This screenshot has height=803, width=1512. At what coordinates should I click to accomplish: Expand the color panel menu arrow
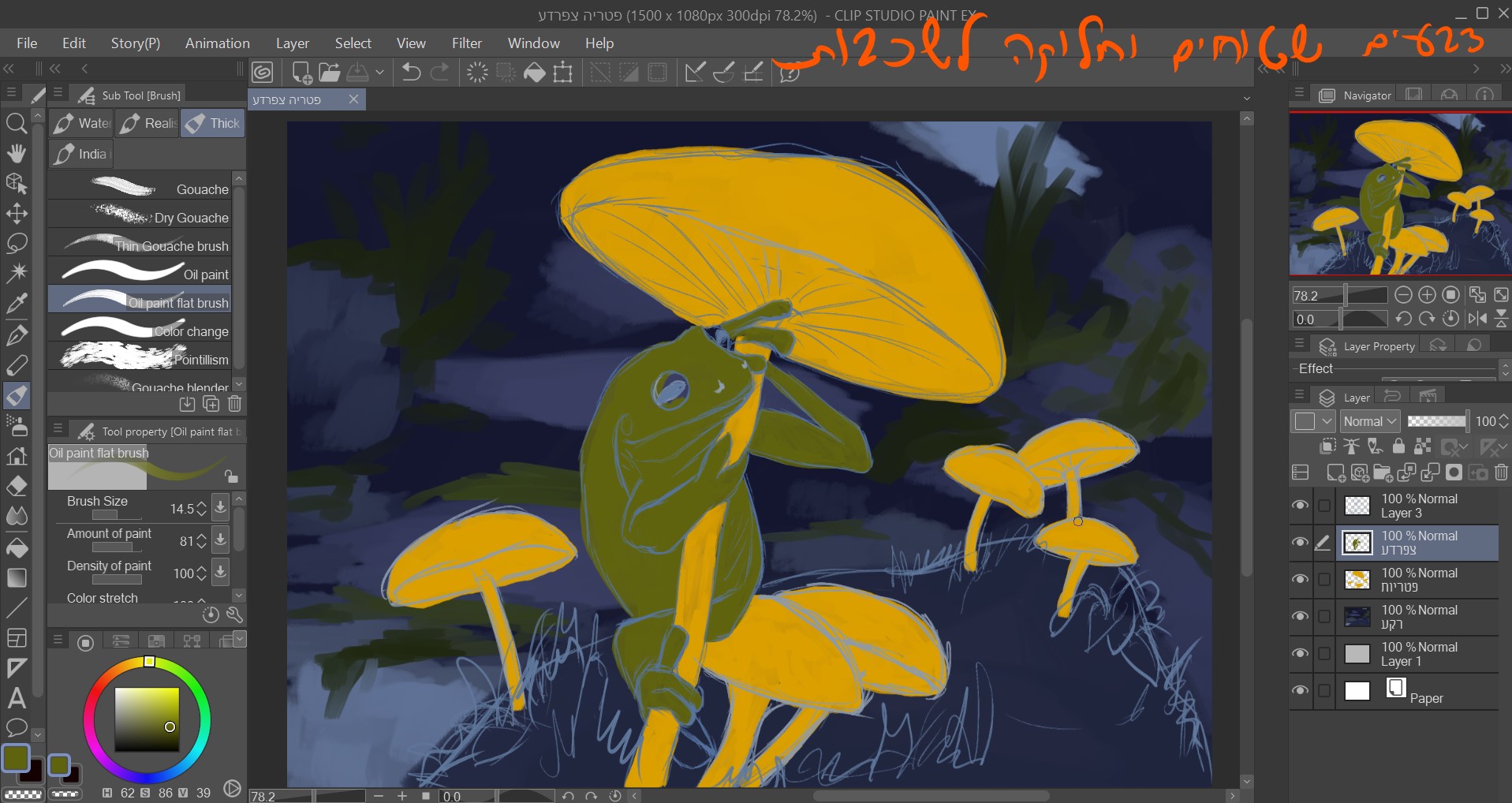(x=240, y=638)
